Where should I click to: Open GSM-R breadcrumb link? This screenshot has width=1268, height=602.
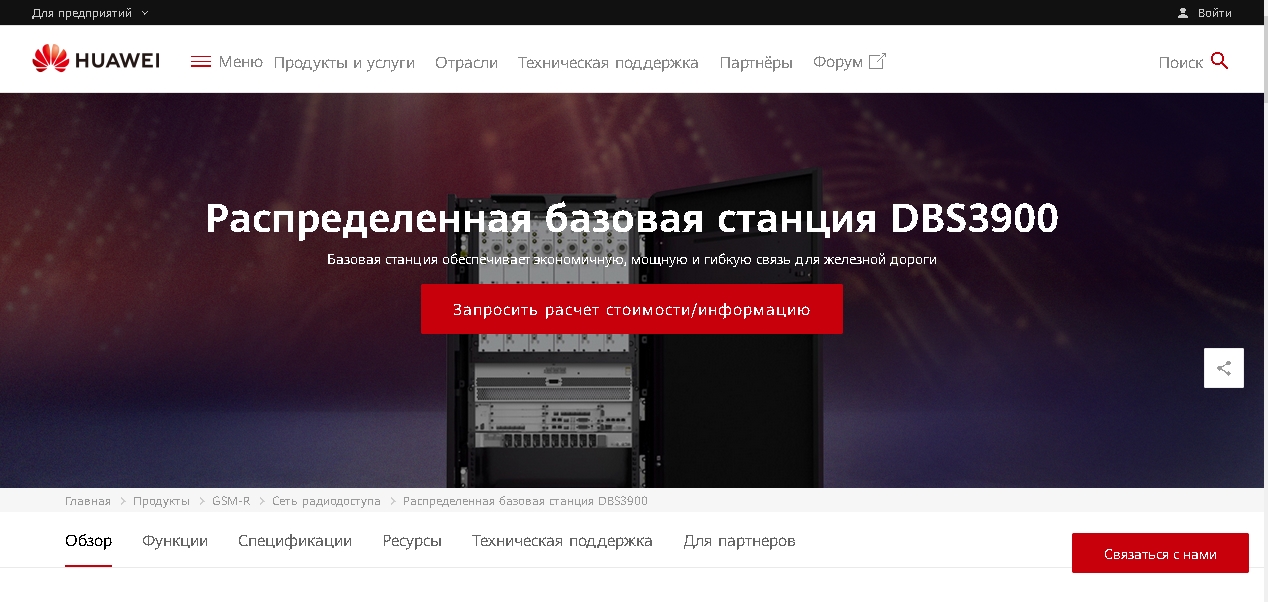pyautogui.click(x=231, y=501)
